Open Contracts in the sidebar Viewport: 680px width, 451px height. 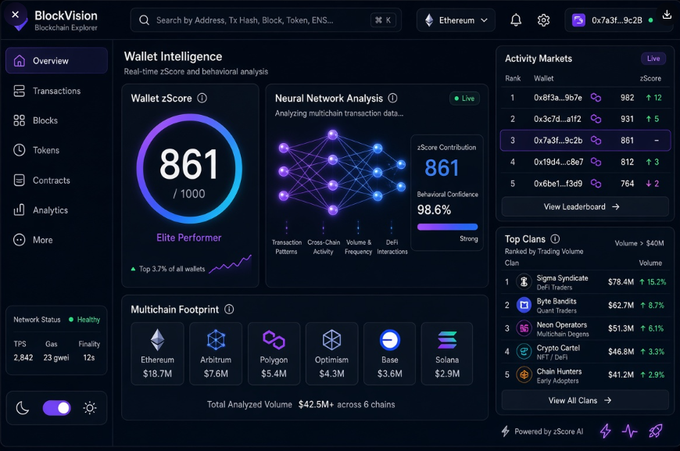(56, 180)
